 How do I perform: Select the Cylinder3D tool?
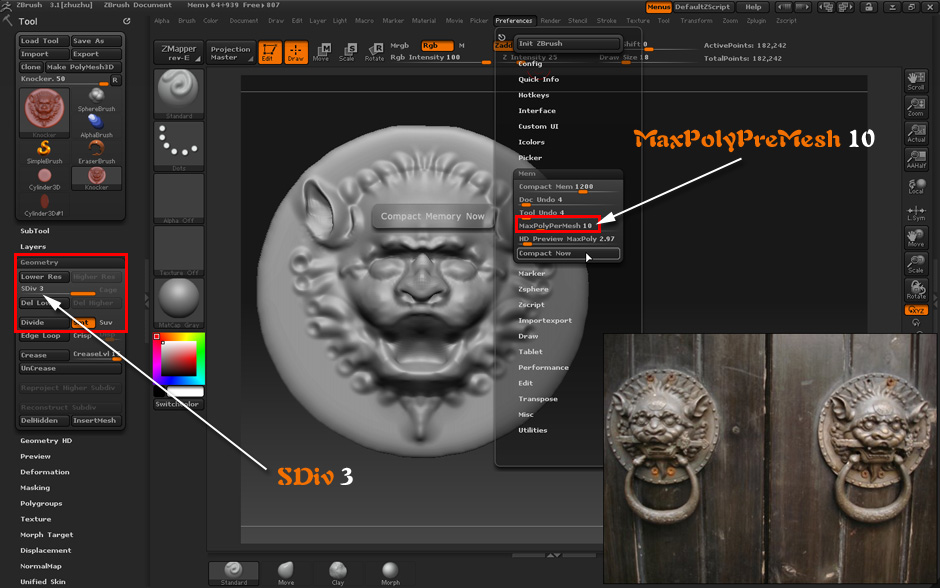(44, 179)
